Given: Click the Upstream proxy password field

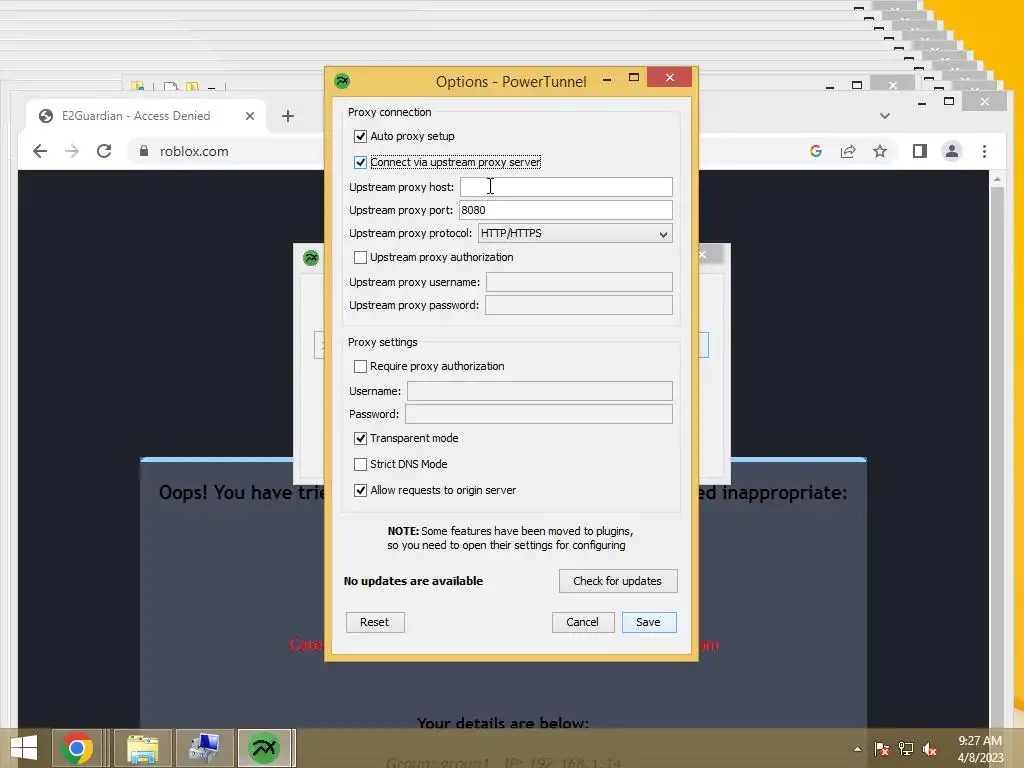Looking at the screenshot, I should click(x=579, y=305).
